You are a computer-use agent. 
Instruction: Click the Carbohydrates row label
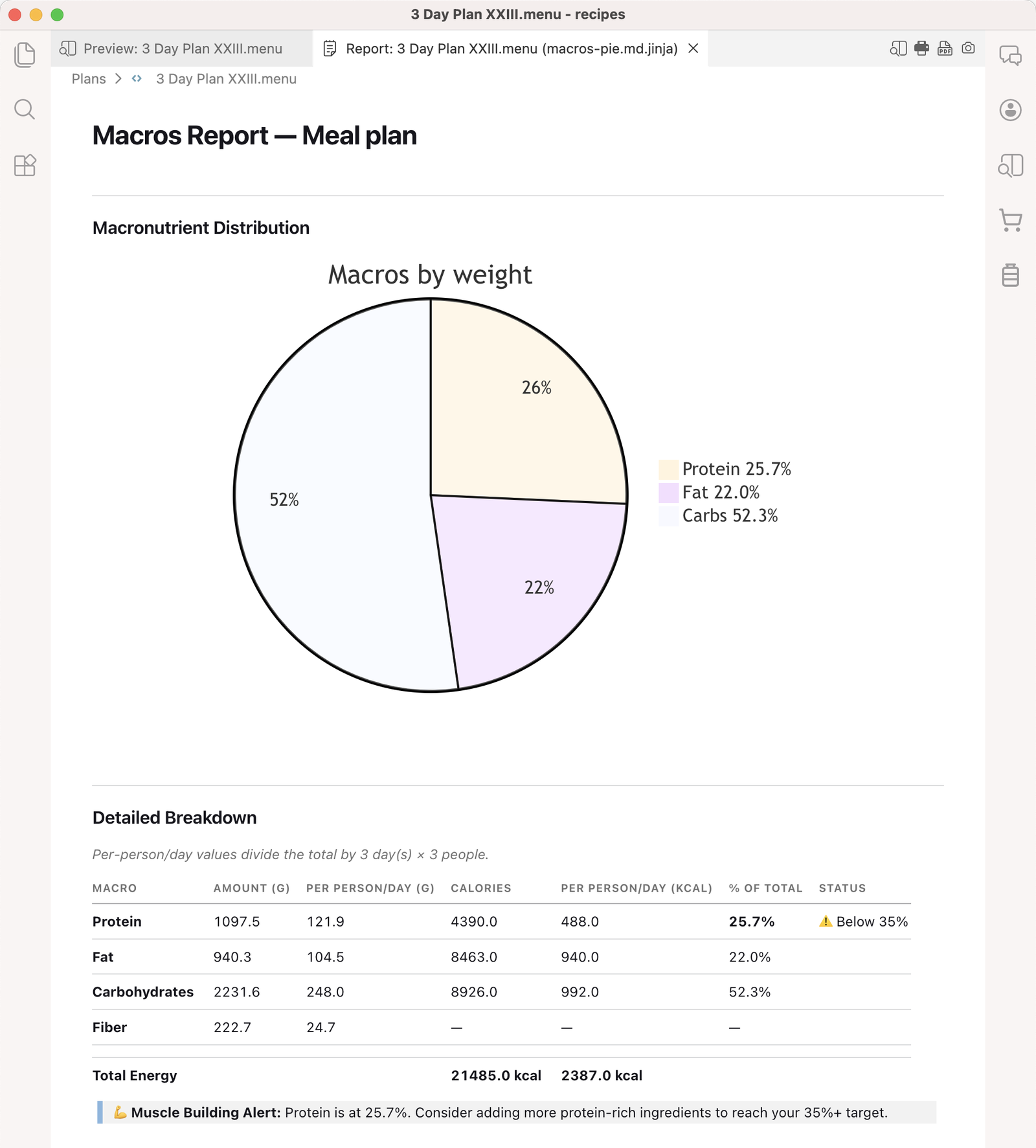(142, 992)
